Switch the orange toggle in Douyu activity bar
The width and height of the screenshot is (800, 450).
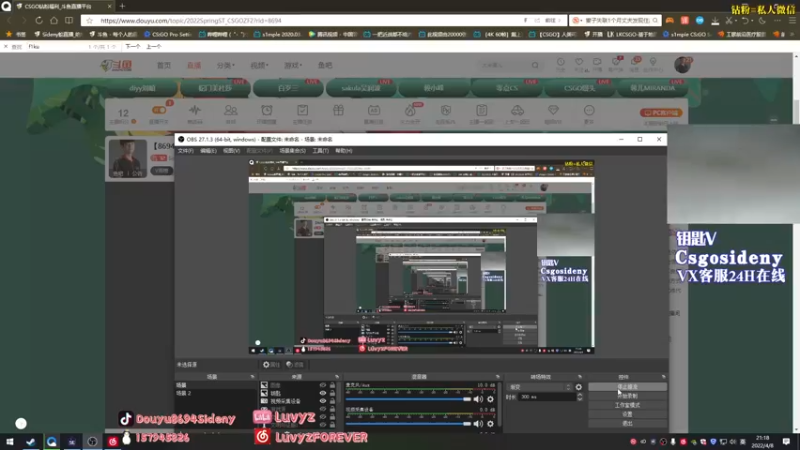pyautogui.click(x=159, y=110)
